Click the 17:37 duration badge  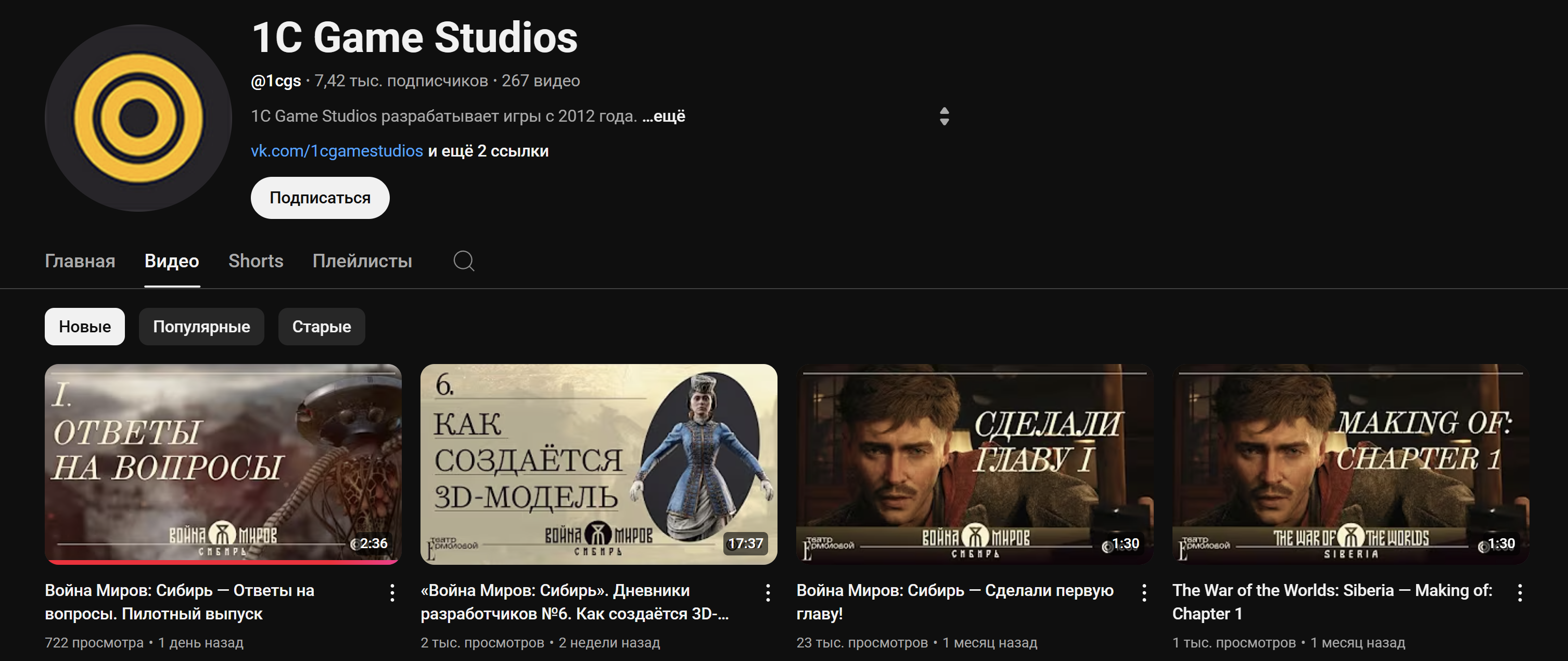pos(746,543)
